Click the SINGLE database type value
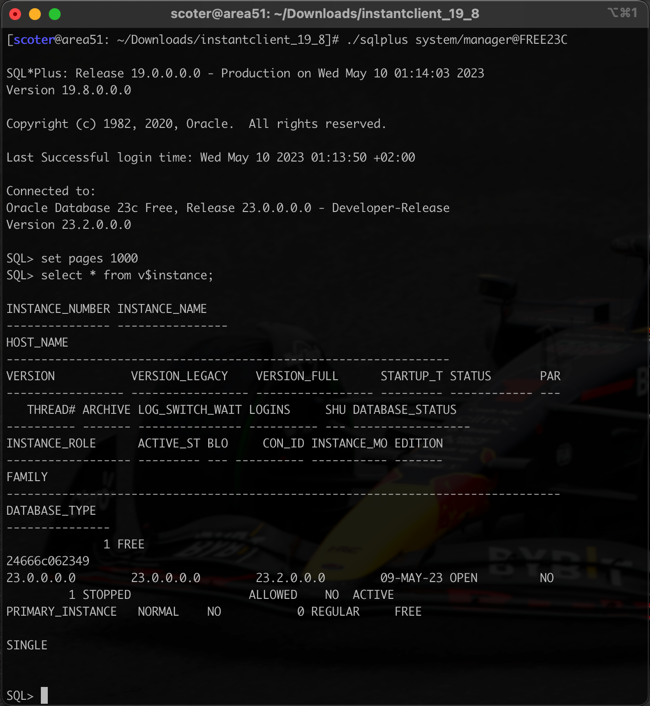 (x=27, y=645)
